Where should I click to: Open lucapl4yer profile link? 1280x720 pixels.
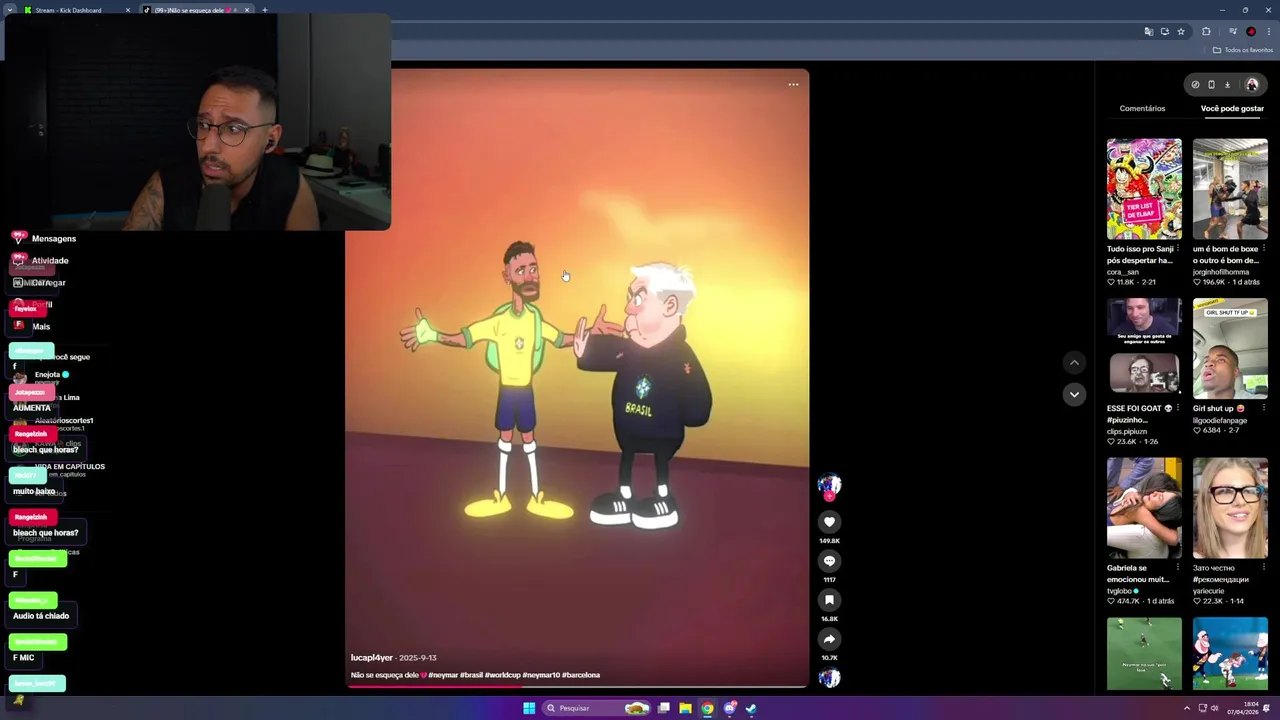pyautogui.click(x=372, y=658)
